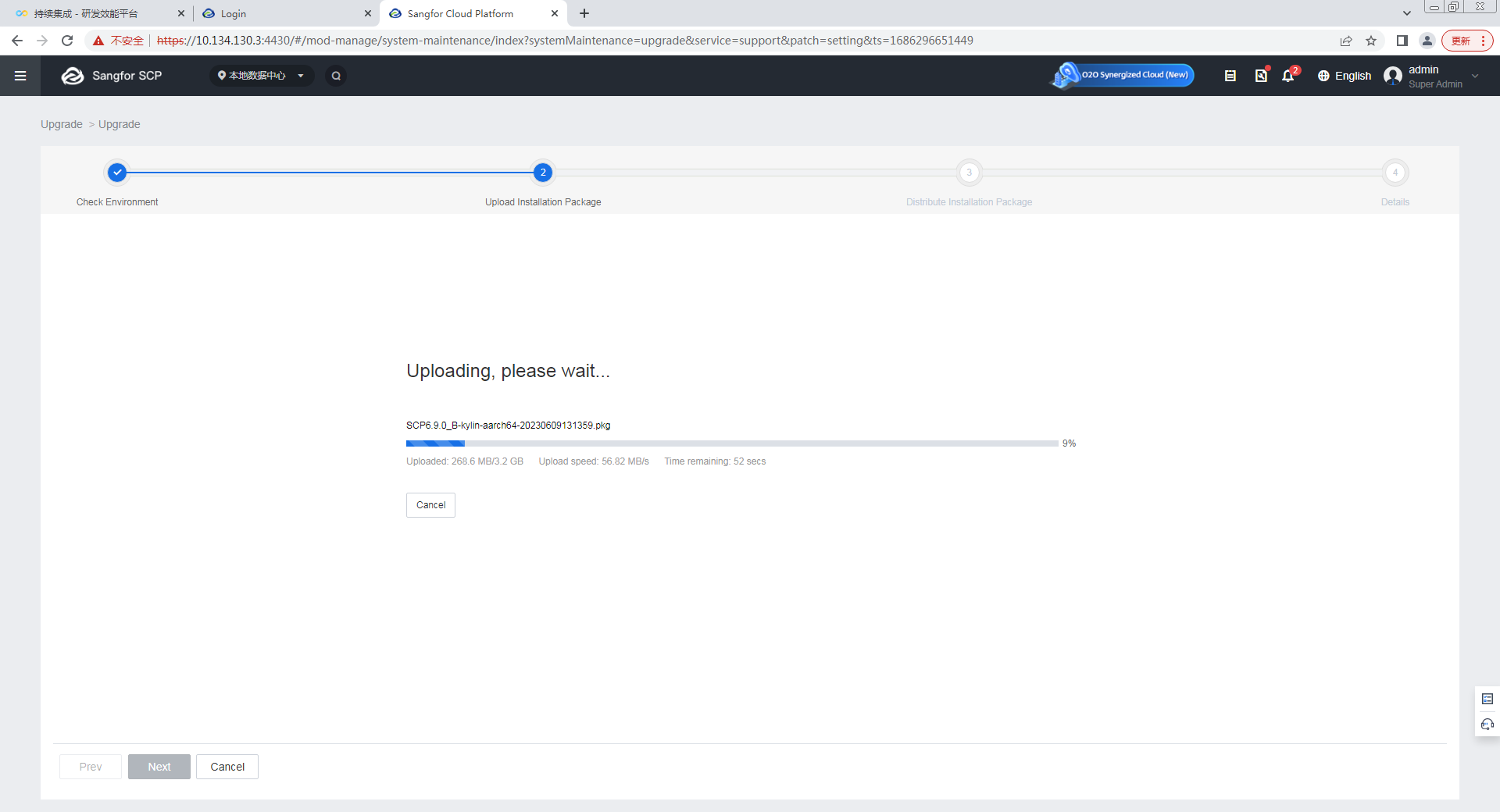
Task: Open the support headset floating icon
Action: 1487,725
